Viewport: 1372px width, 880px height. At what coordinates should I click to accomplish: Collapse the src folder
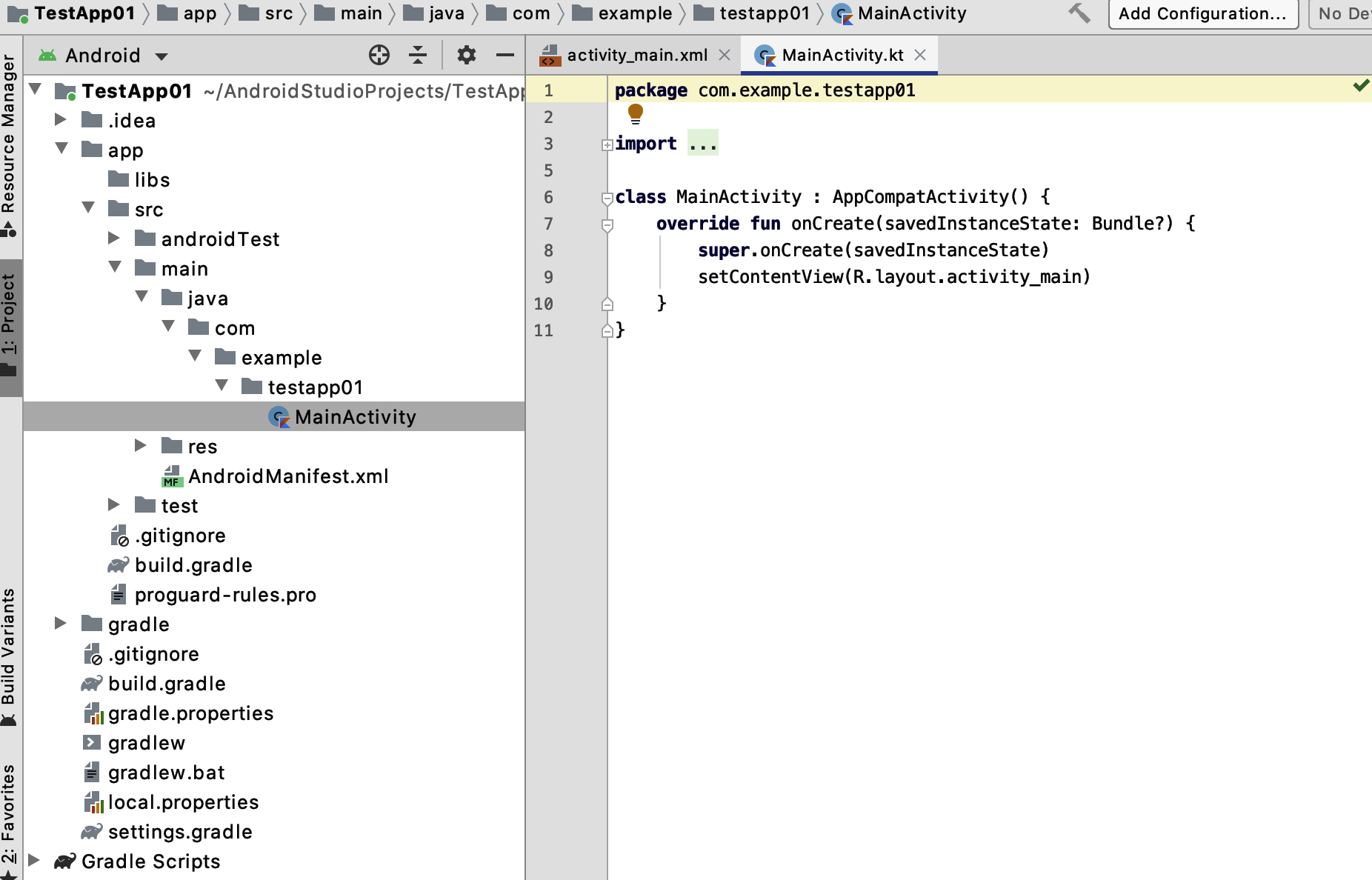click(88, 207)
